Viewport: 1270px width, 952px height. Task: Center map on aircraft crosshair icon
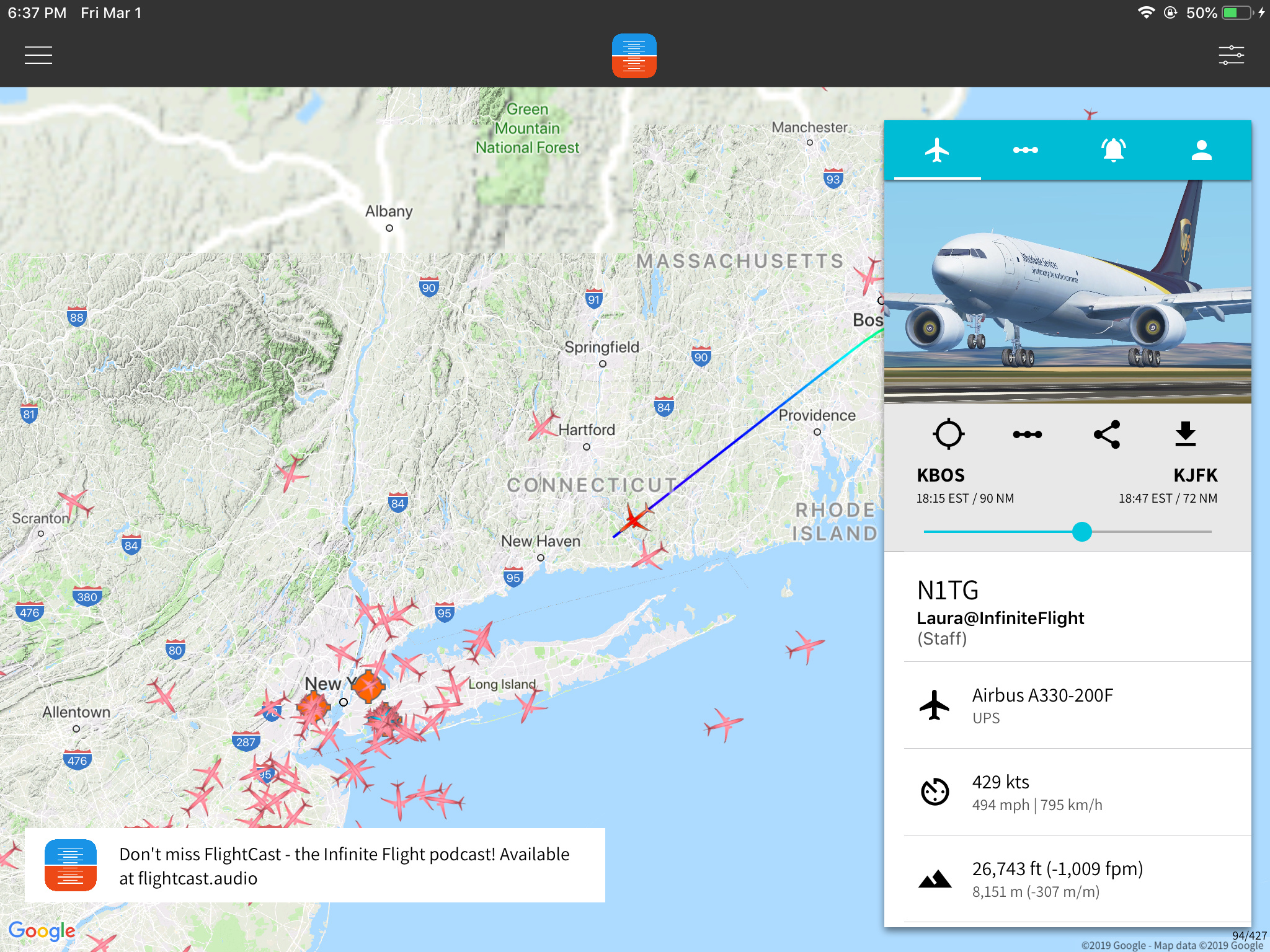[948, 434]
